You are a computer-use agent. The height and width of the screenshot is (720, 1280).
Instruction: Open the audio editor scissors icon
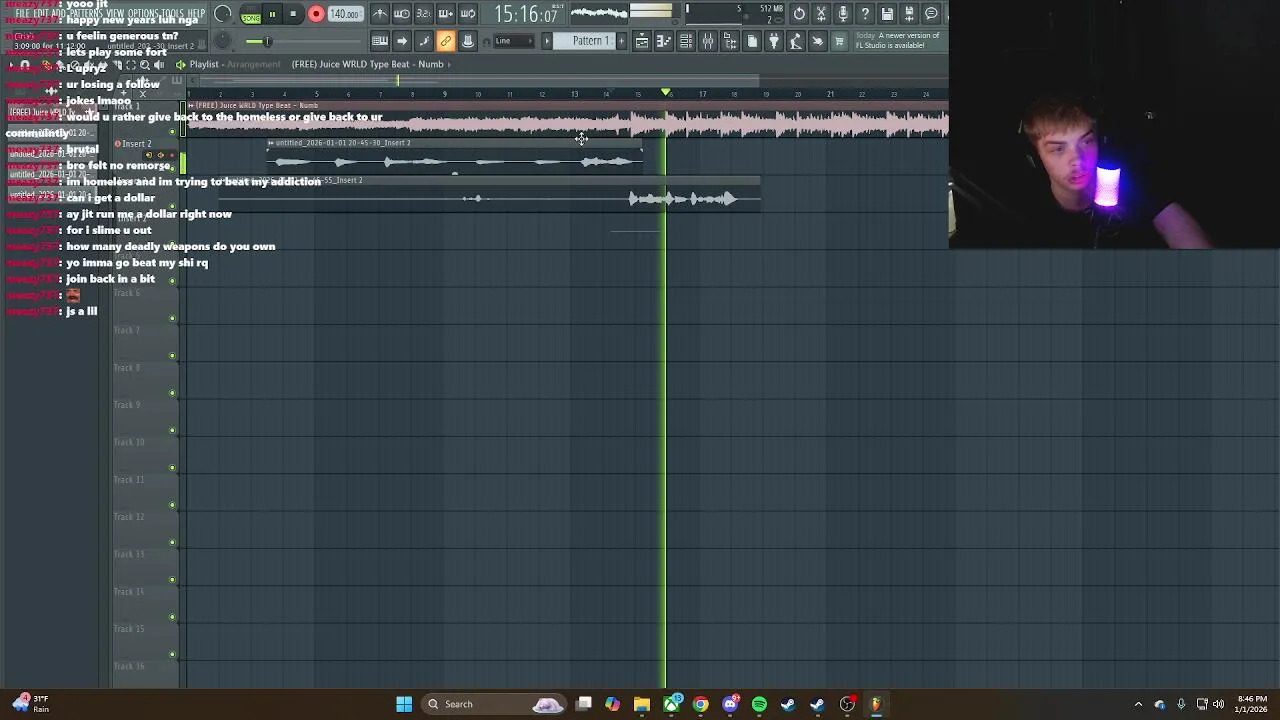[821, 14]
